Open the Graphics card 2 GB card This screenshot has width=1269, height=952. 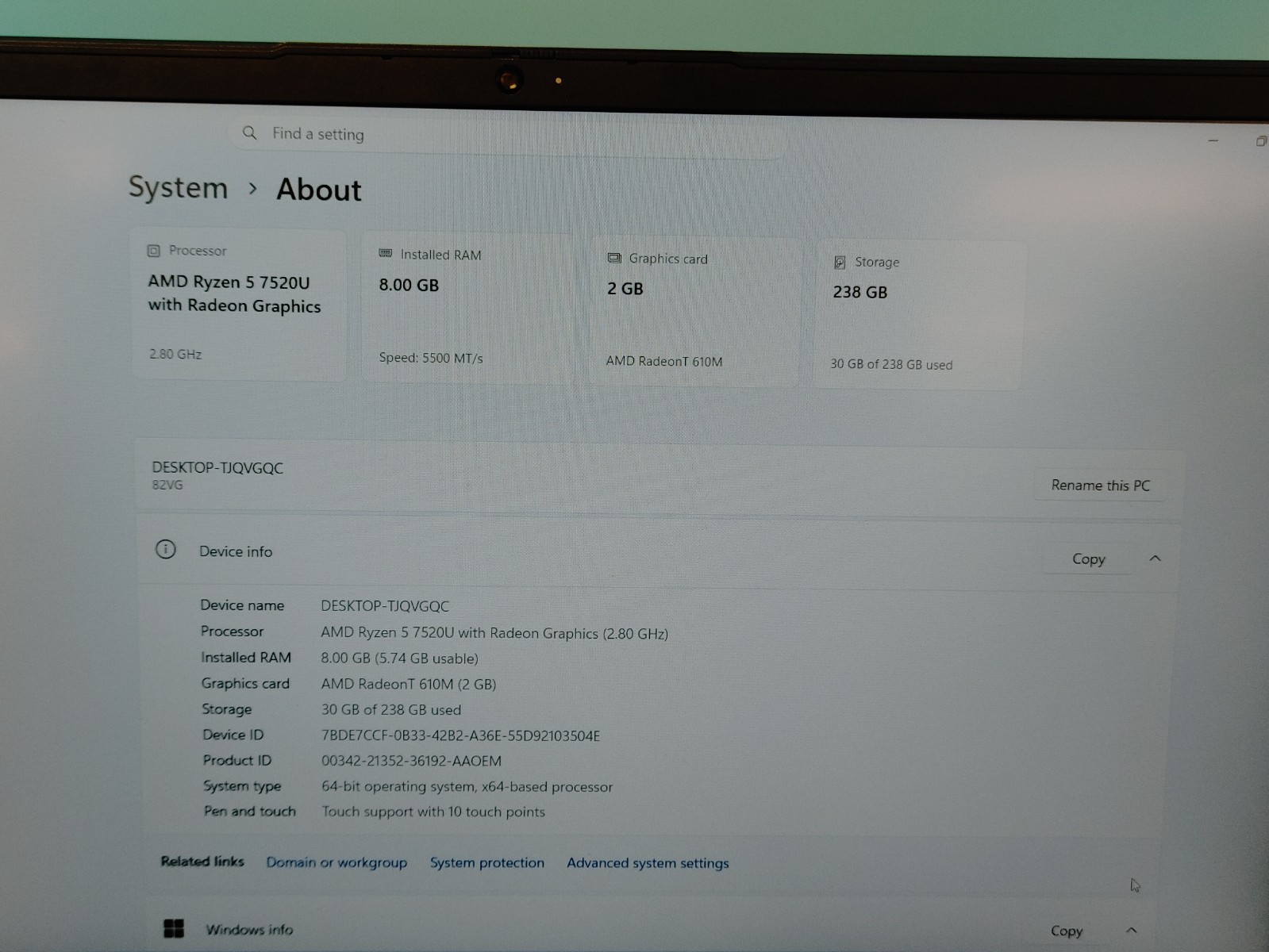(695, 312)
